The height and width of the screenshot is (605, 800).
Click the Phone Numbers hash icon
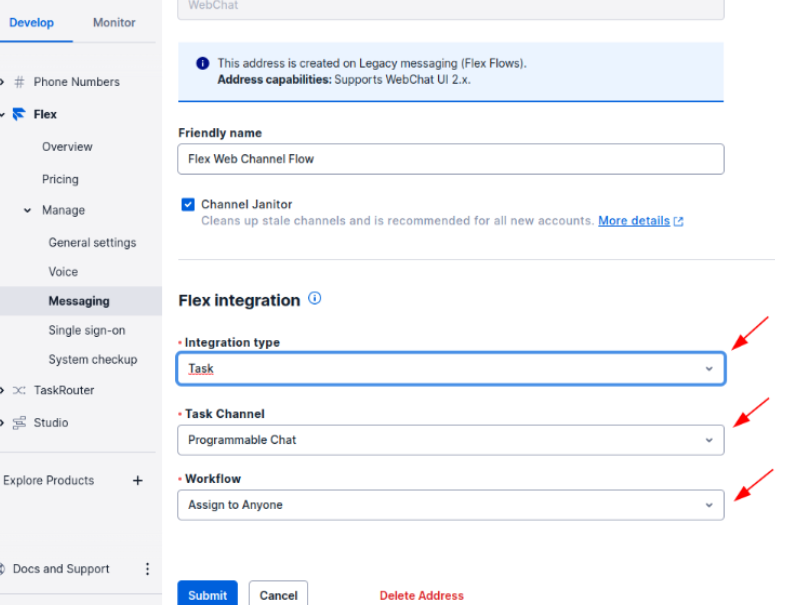(19, 82)
